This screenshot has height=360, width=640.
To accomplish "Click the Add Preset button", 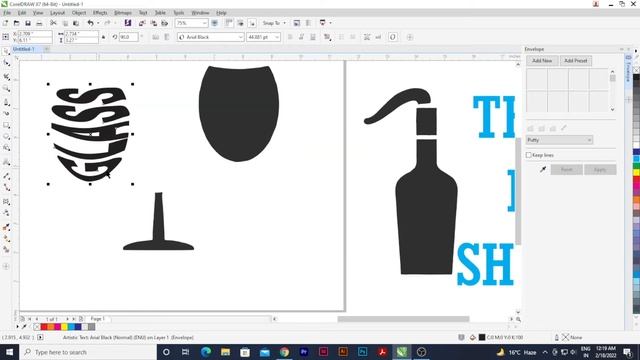I will [x=576, y=61].
